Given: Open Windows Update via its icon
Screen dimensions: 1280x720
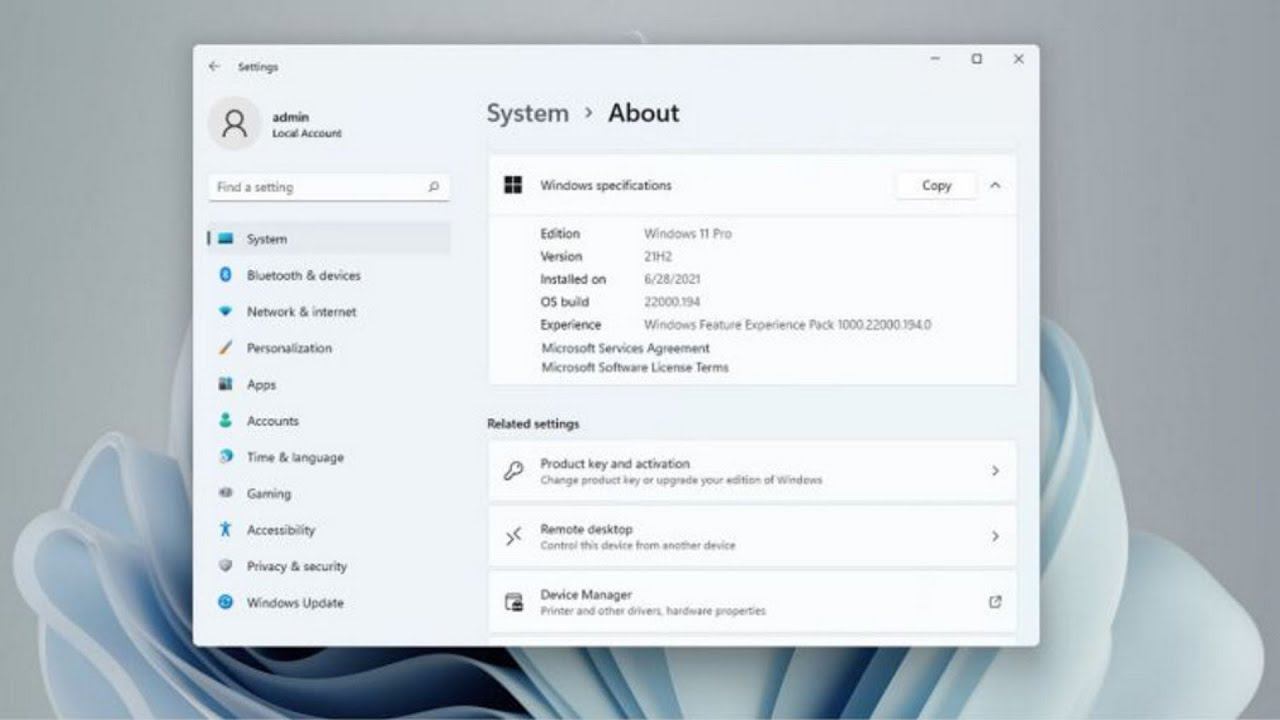Looking at the screenshot, I should [x=225, y=602].
